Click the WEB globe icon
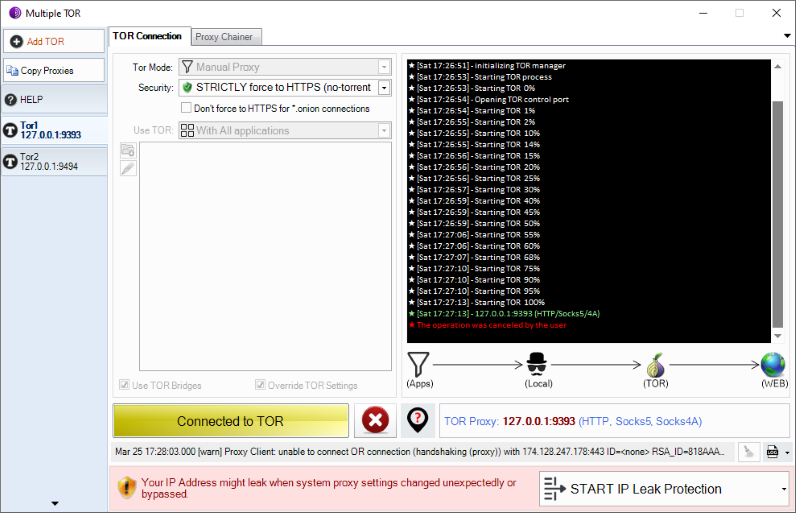 [773, 365]
